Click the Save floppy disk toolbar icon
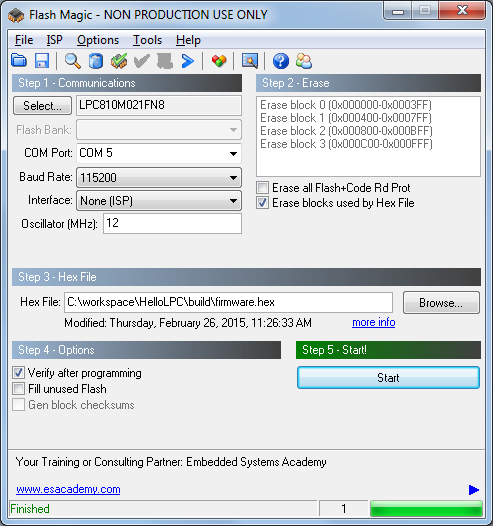The width and height of the screenshot is (493, 526). (x=42, y=61)
